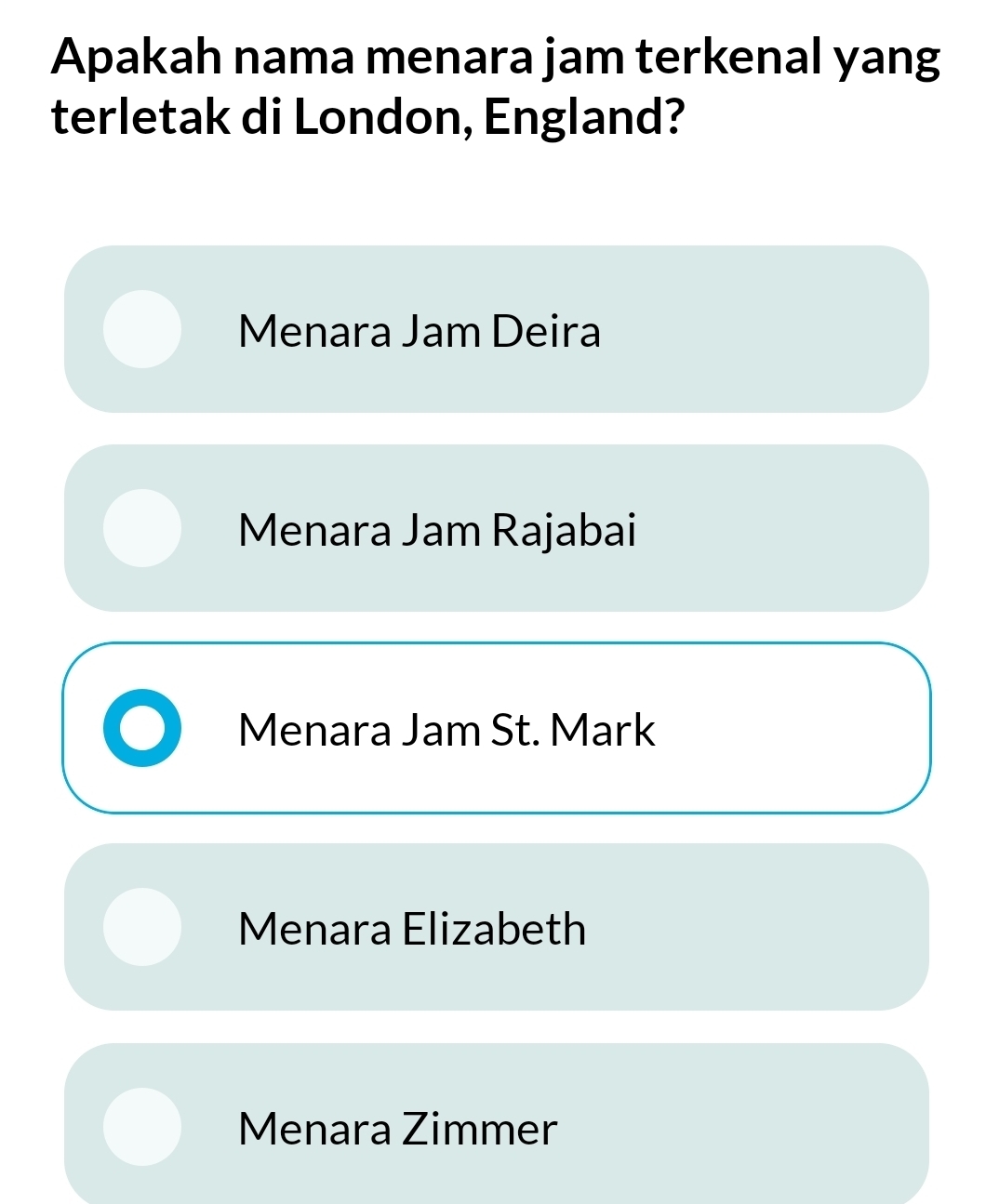Click the 'Menara Jam Deira' label text

[x=420, y=331]
